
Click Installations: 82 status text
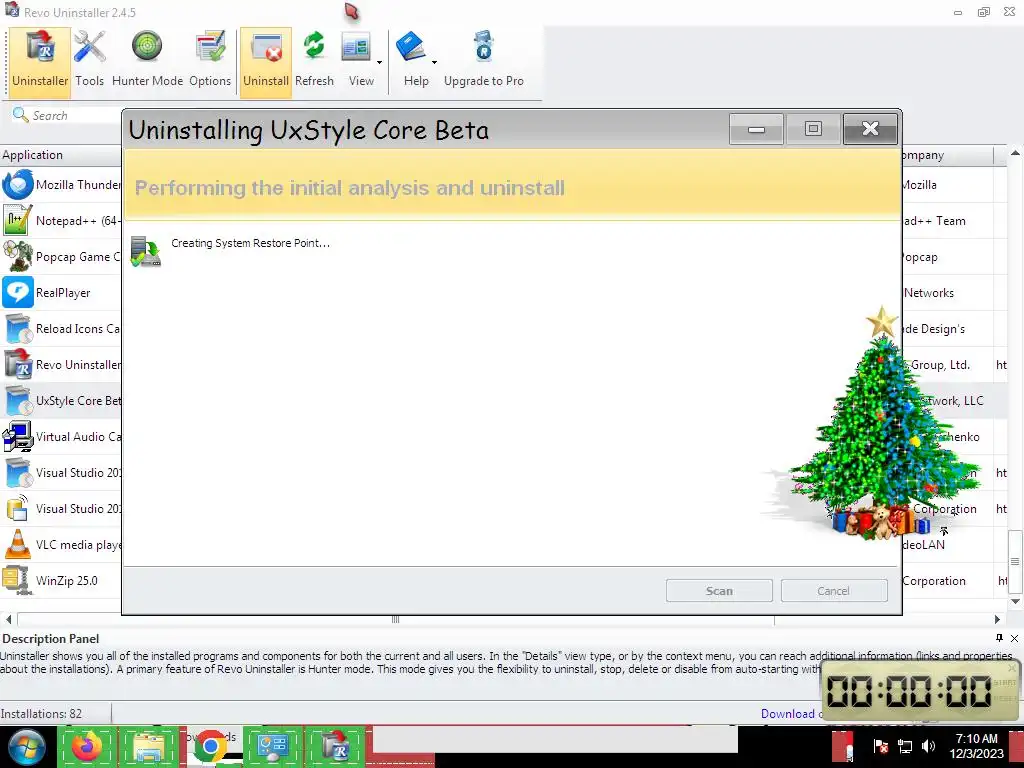click(x=41, y=714)
